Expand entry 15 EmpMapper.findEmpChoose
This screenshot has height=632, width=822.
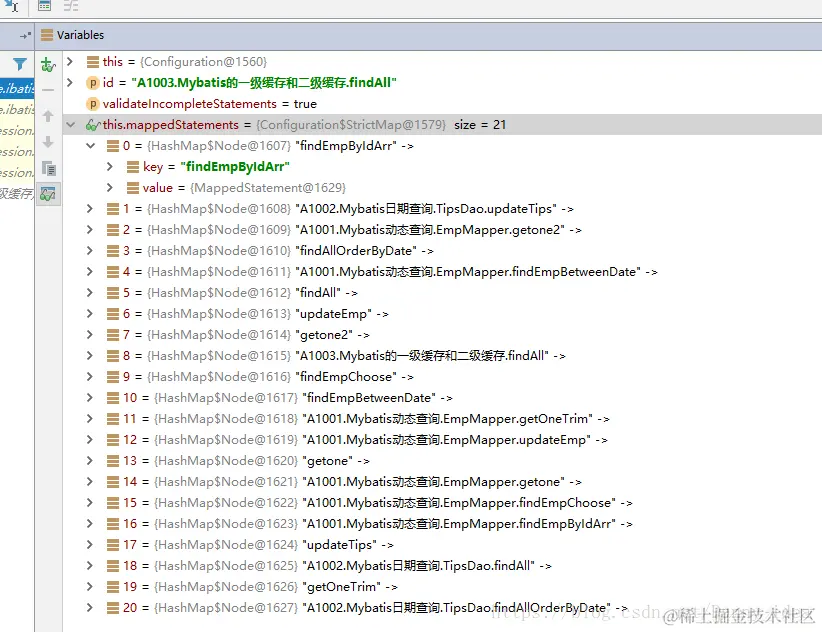90,502
